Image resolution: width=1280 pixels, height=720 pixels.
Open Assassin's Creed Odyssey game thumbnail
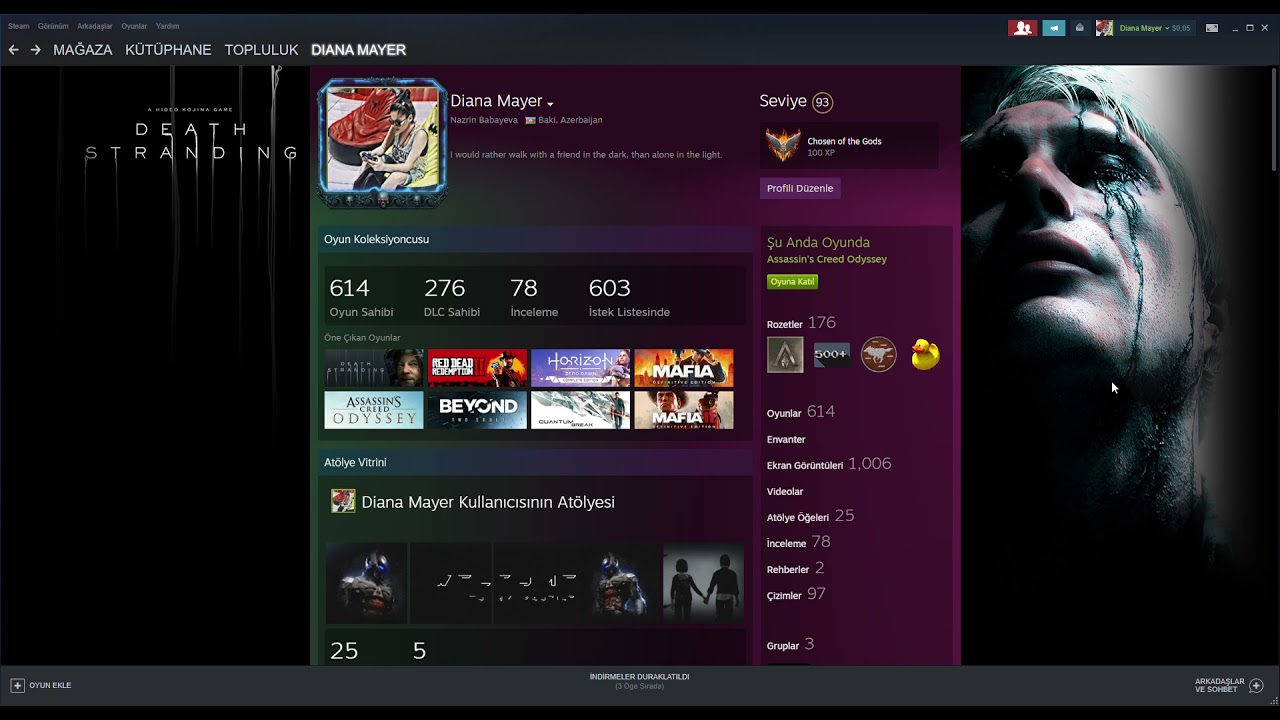tap(374, 410)
